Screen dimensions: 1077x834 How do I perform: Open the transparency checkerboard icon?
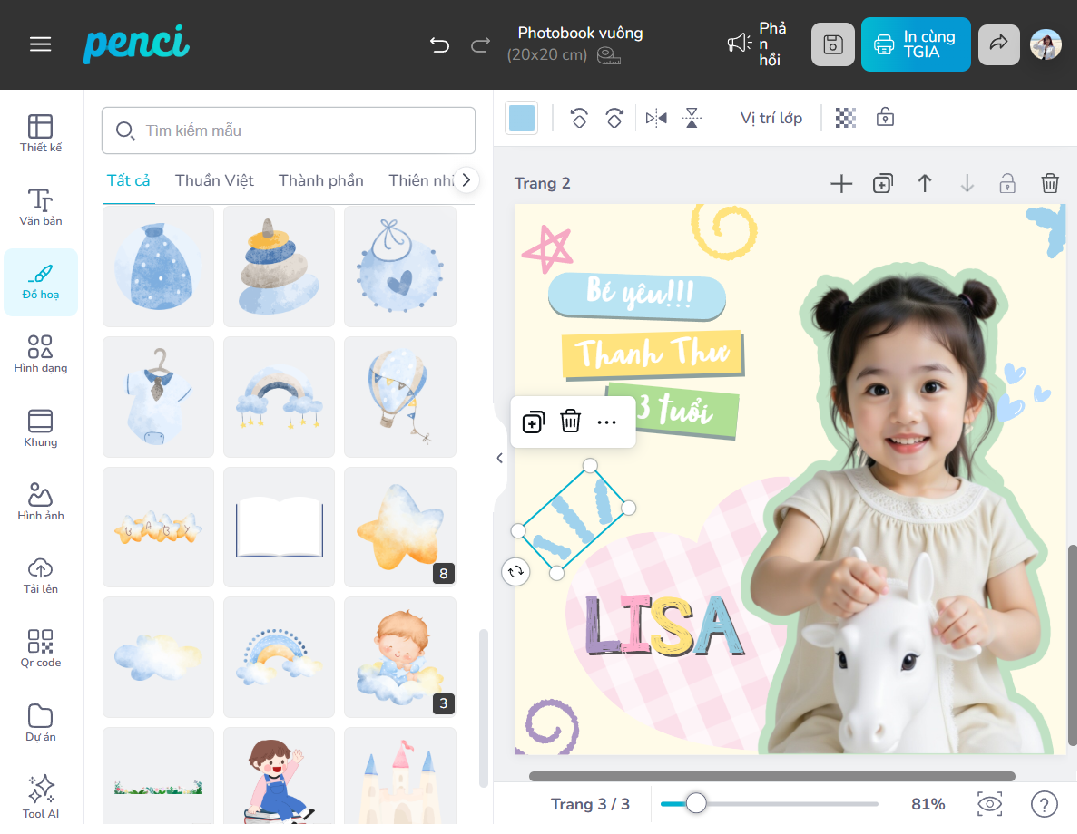[x=846, y=118]
